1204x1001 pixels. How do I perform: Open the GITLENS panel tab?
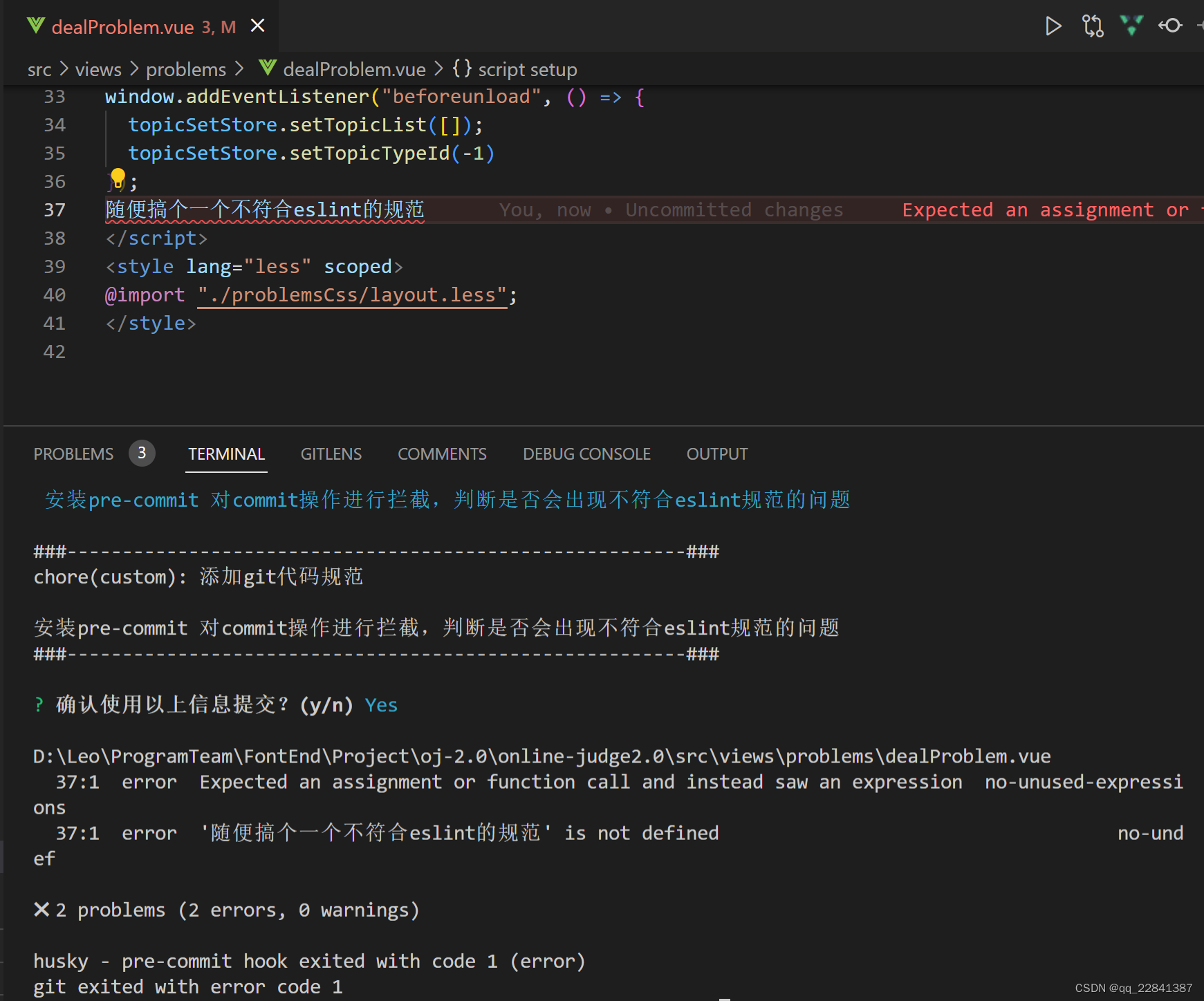(x=331, y=454)
